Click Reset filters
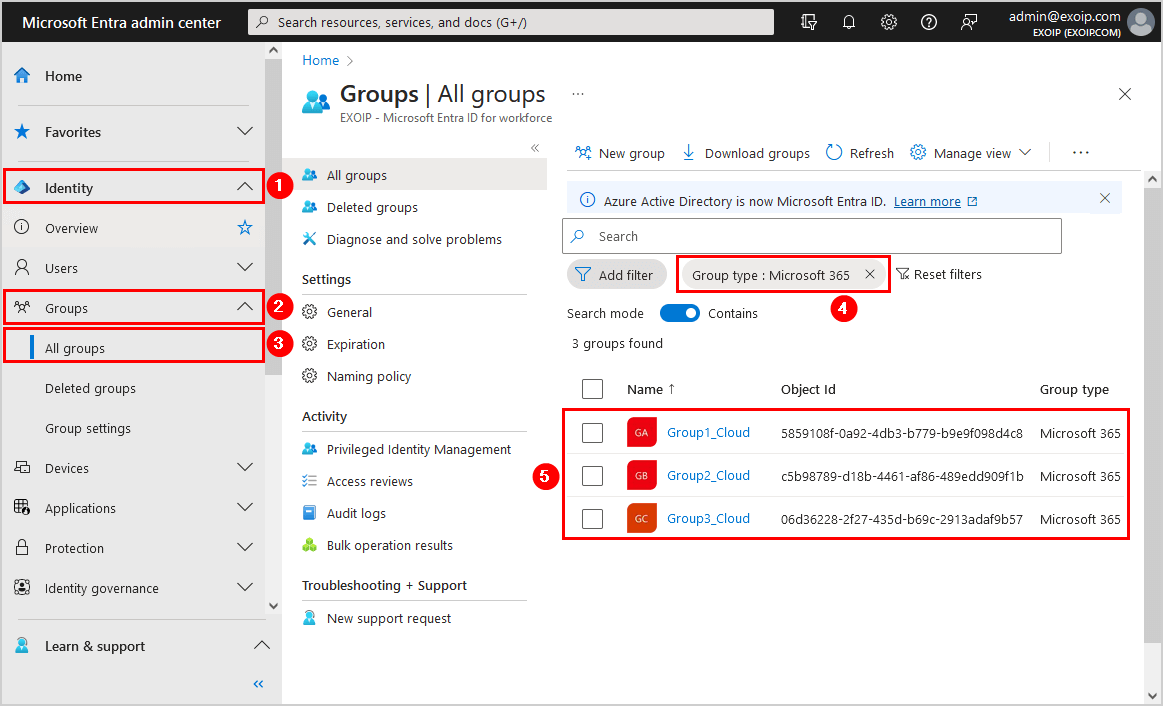The height and width of the screenshot is (706, 1163). [x=939, y=274]
